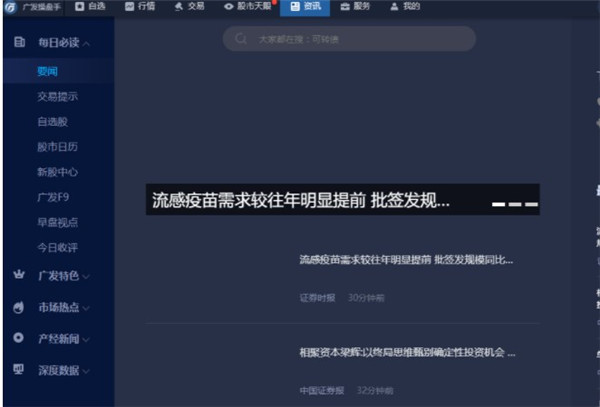Screen dimensions: 600x407
Task: Open the 自选 tab
Action: pyautogui.click(x=90, y=7)
